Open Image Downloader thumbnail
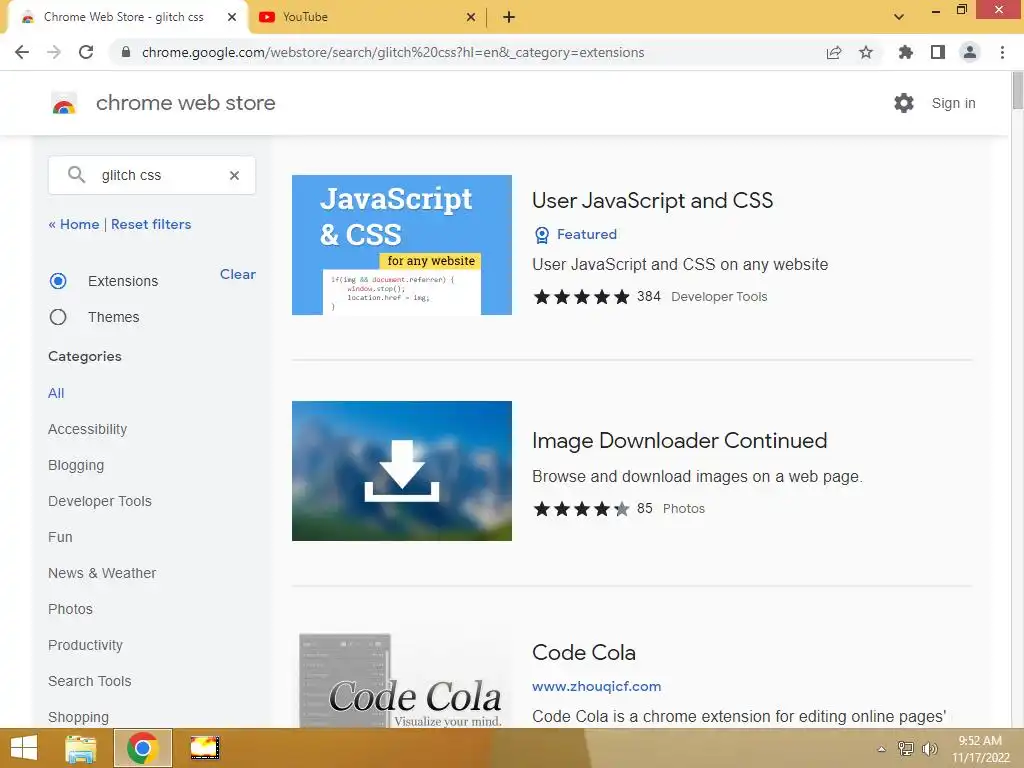Viewport: 1024px width, 768px height. (402, 471)
